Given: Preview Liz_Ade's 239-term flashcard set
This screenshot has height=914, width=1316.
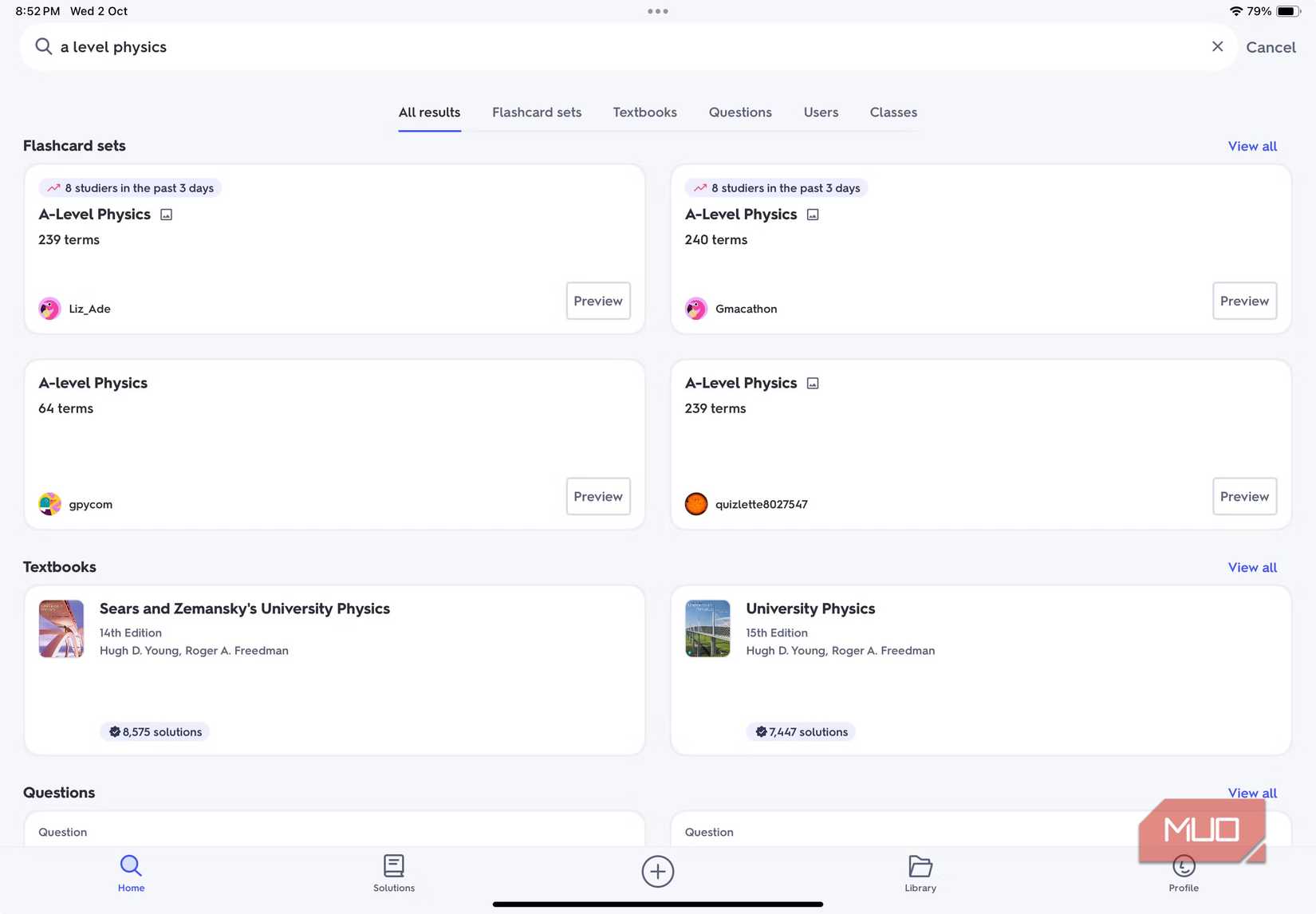Looking at the screenshot, I should coord(598,301).
